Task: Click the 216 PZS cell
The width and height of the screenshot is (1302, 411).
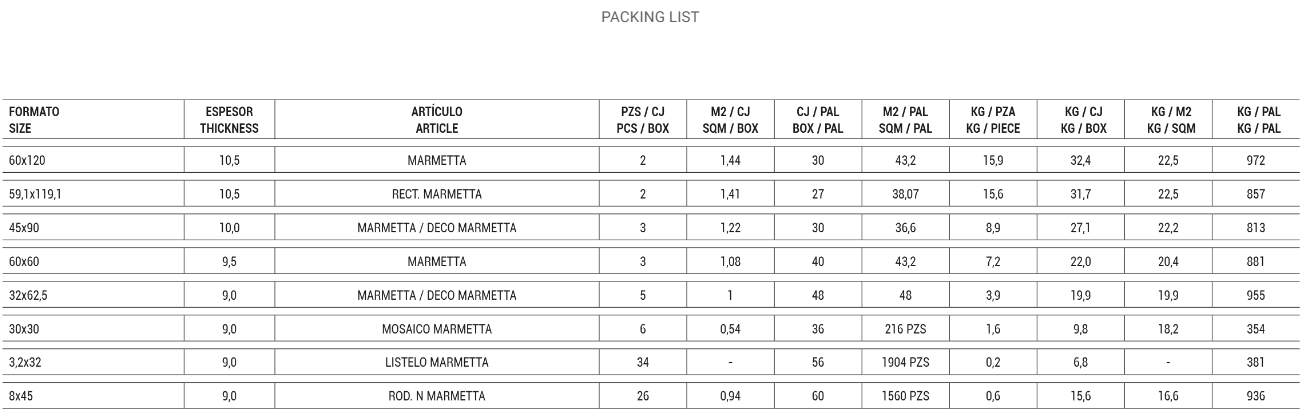Action: (906, 329)
